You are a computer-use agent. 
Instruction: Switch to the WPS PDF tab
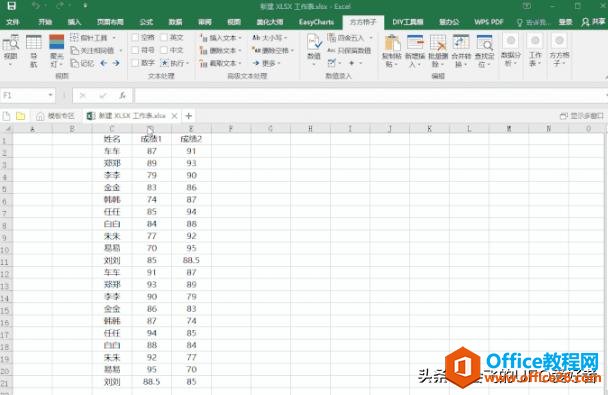click(x=489, y=22)
